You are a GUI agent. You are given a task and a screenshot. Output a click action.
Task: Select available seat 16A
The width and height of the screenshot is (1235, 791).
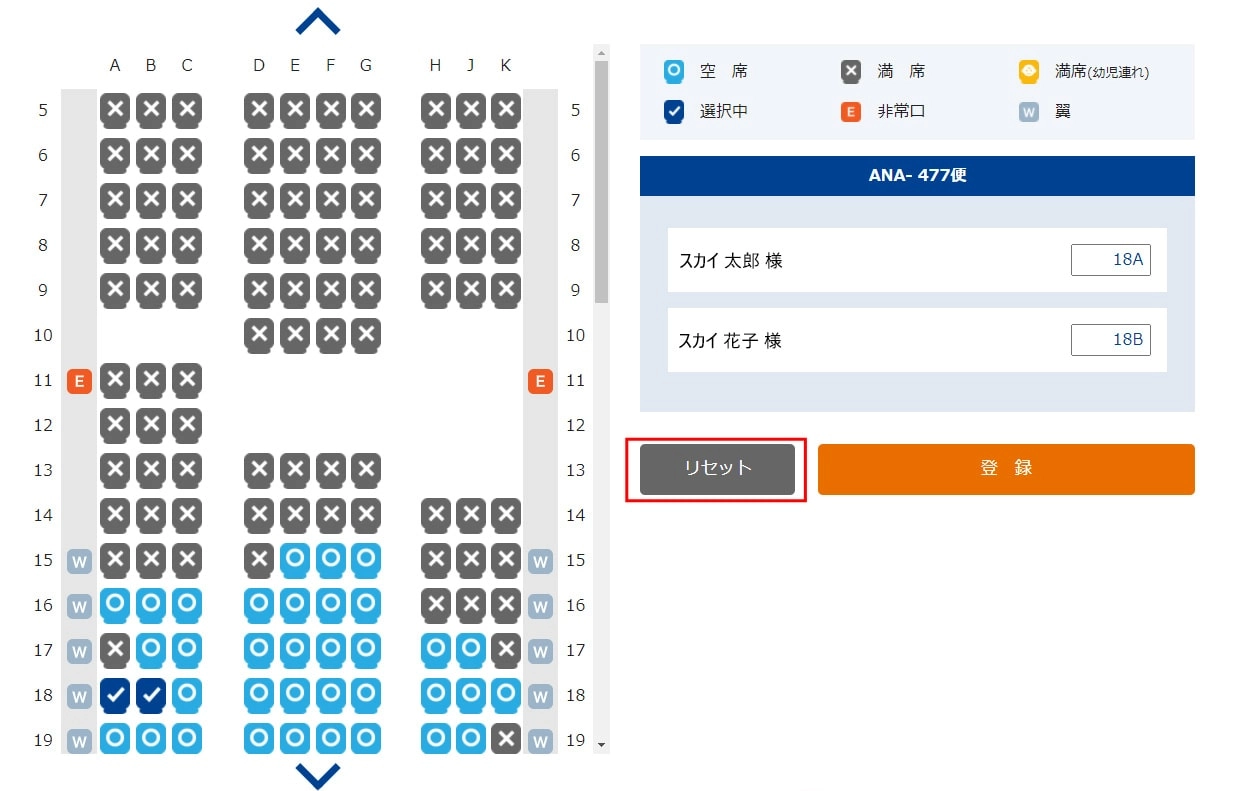click(115, 605)
